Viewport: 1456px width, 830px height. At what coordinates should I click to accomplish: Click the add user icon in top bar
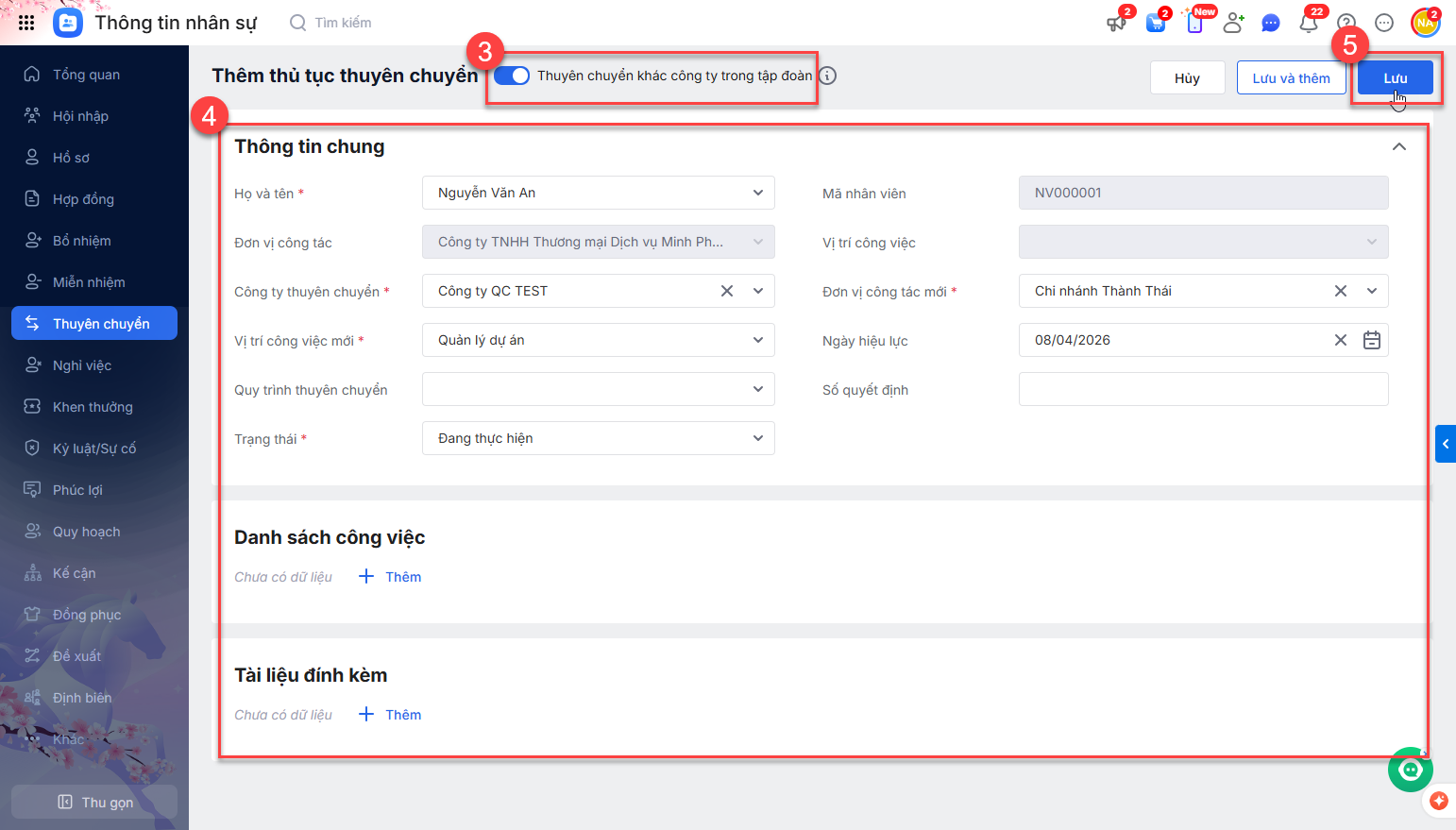click(x=1233, y=23)
